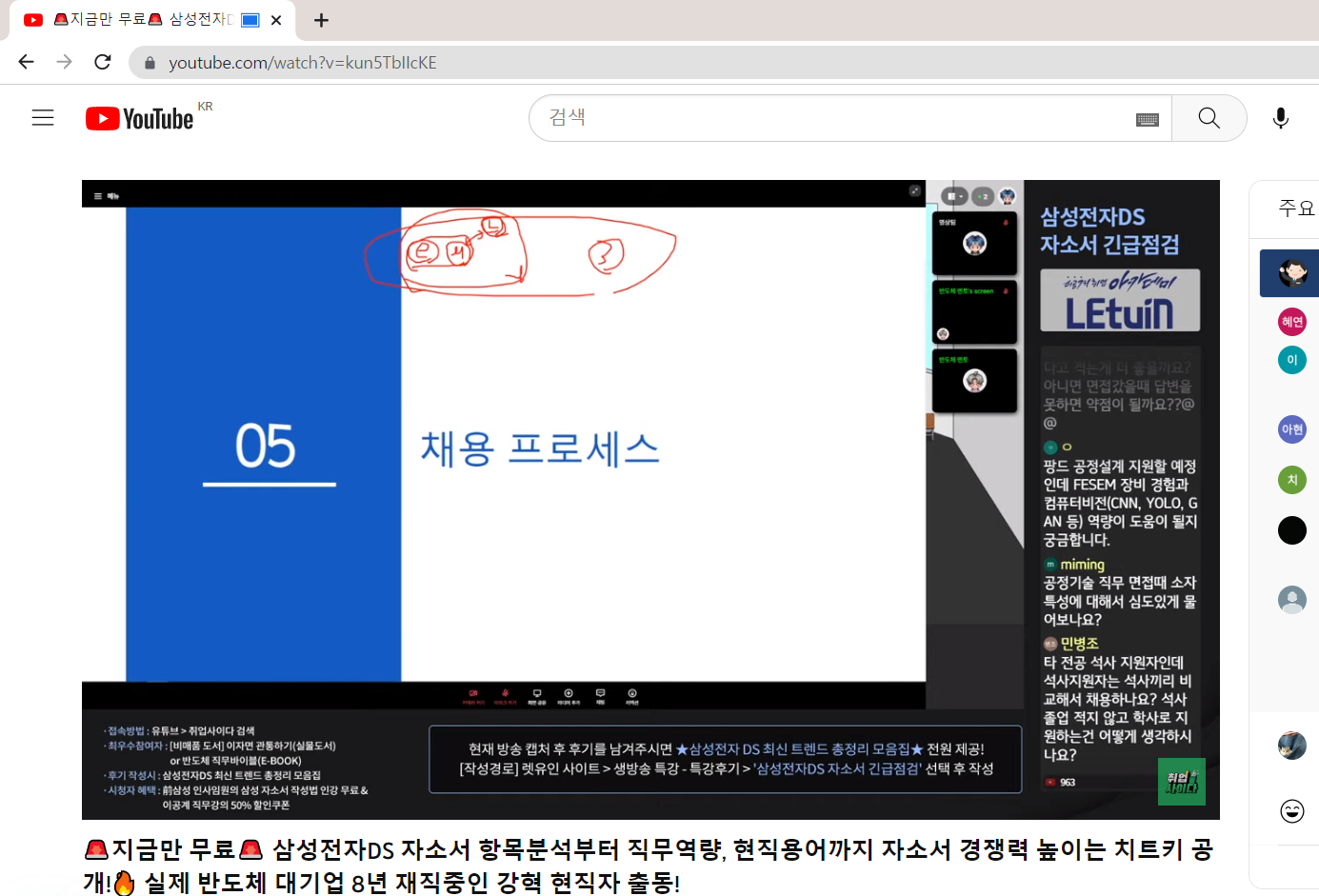Click the YouTube logo to go home
This screenshot has height=896, width=1319.
(140, 118)
